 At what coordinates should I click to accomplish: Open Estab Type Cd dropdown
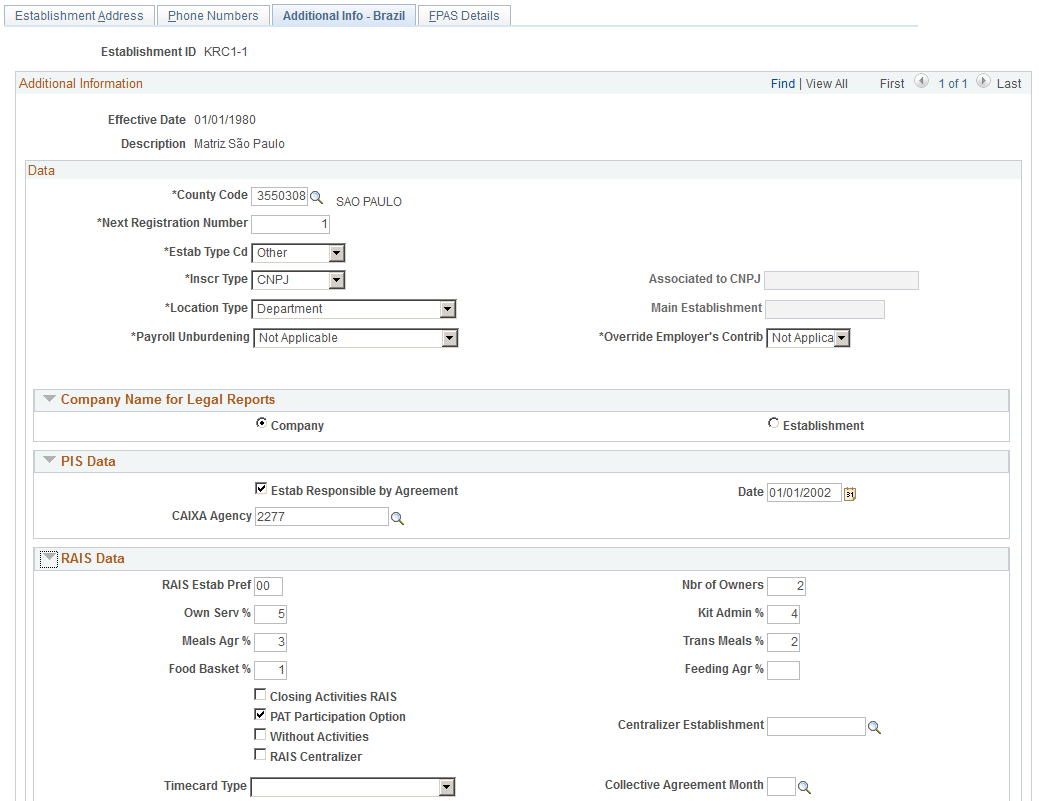click(337, 253)
